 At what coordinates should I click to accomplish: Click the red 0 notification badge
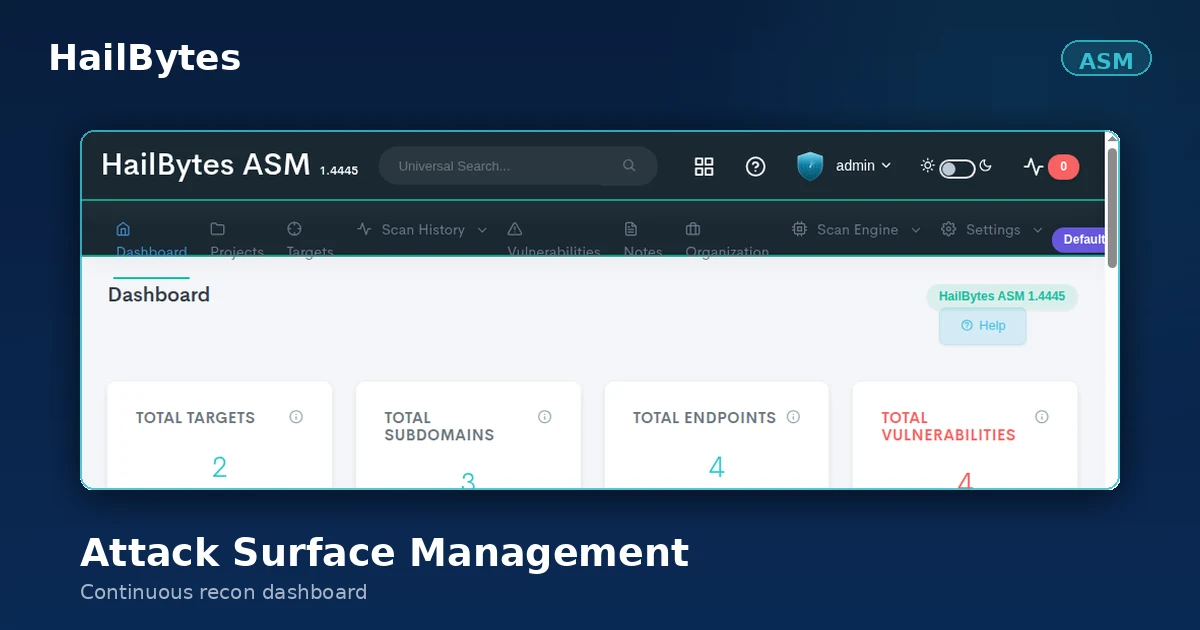pyautogui.click(x=1063, y=167)
